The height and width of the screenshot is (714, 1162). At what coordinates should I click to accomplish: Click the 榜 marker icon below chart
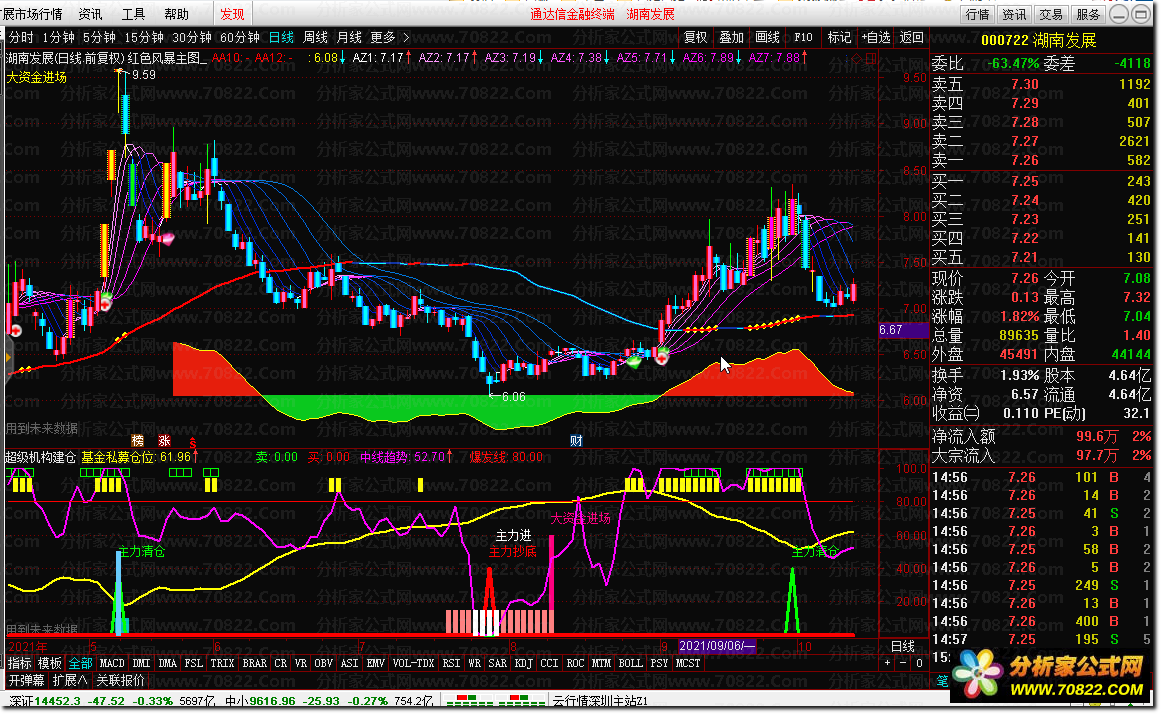pos(137,440)
